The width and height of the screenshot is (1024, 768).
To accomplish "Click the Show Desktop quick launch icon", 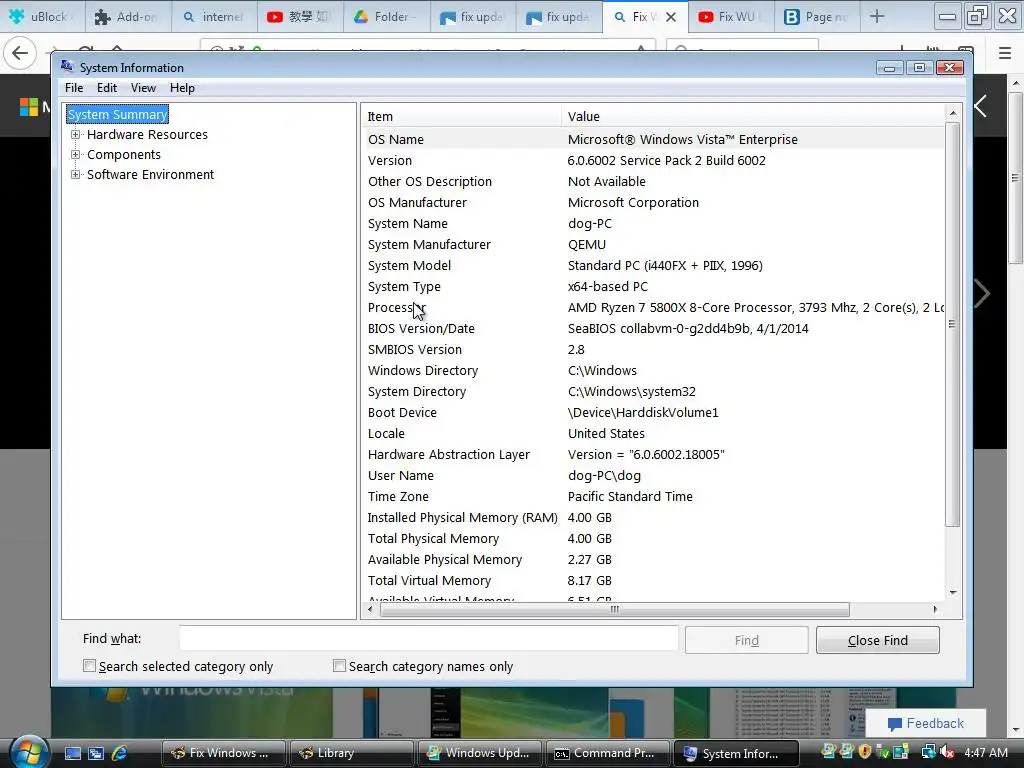I will pos(72,753).
